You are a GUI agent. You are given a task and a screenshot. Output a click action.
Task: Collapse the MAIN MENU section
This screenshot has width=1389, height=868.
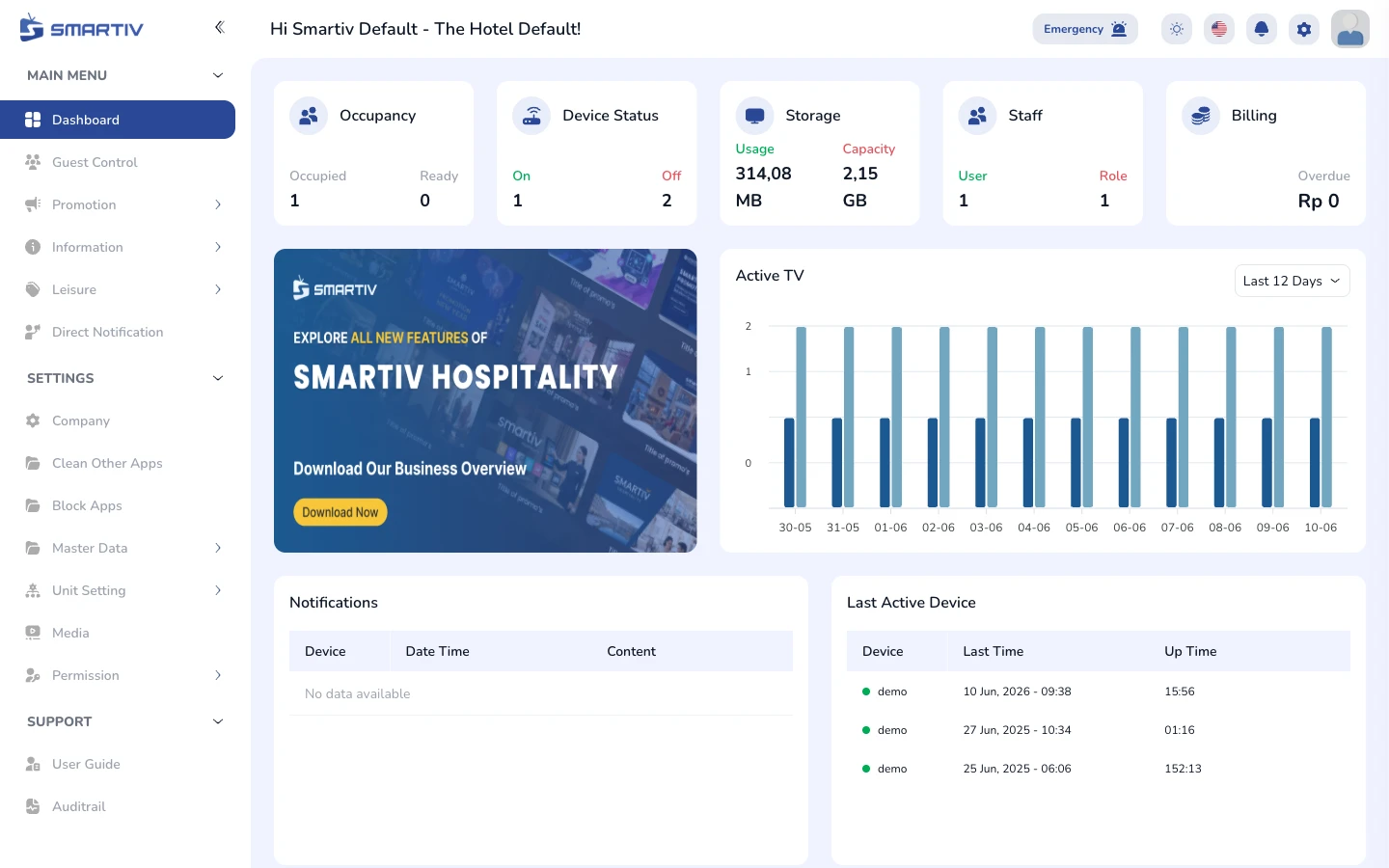tap(218, 75)
